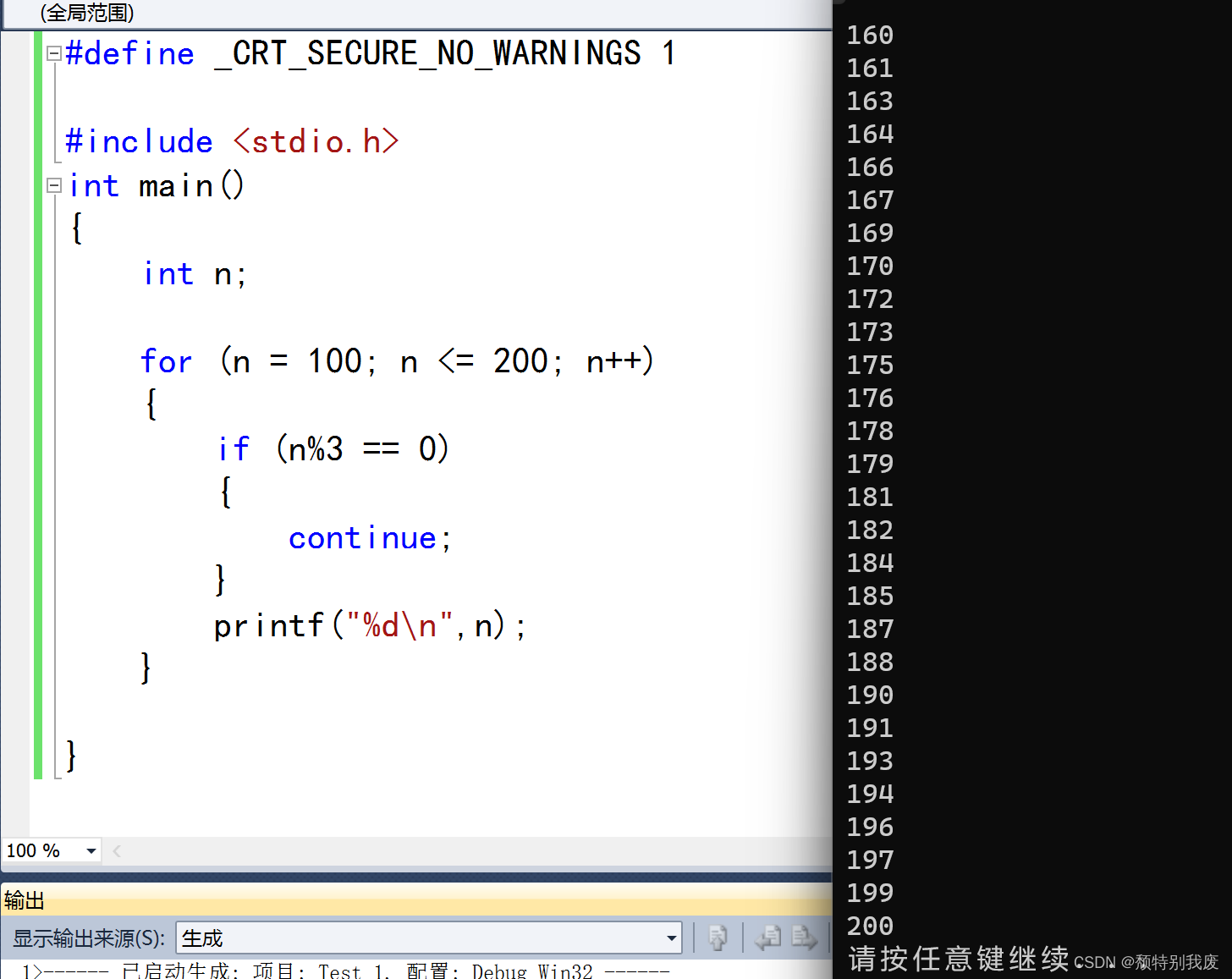1232x979 pixels.
Task: Click the printf("%d\n",n) line
Action: (x=370, y=626)
